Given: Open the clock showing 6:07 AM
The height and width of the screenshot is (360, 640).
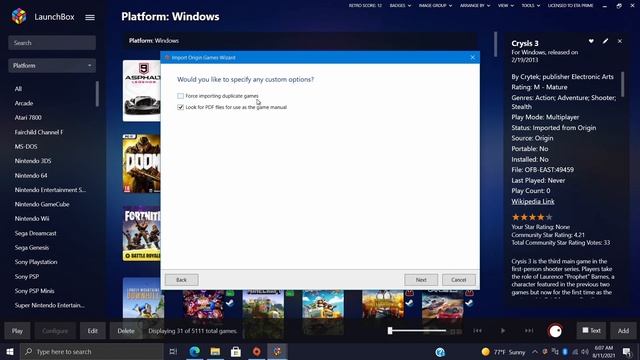Looking at the screenshot, I should click(604, 352).
